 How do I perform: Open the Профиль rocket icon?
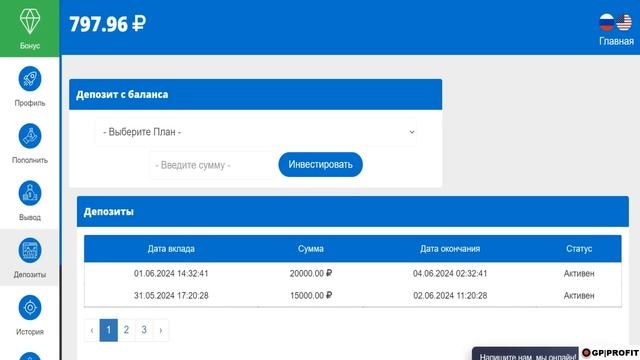pyautogui.click(x=30, y=79)
